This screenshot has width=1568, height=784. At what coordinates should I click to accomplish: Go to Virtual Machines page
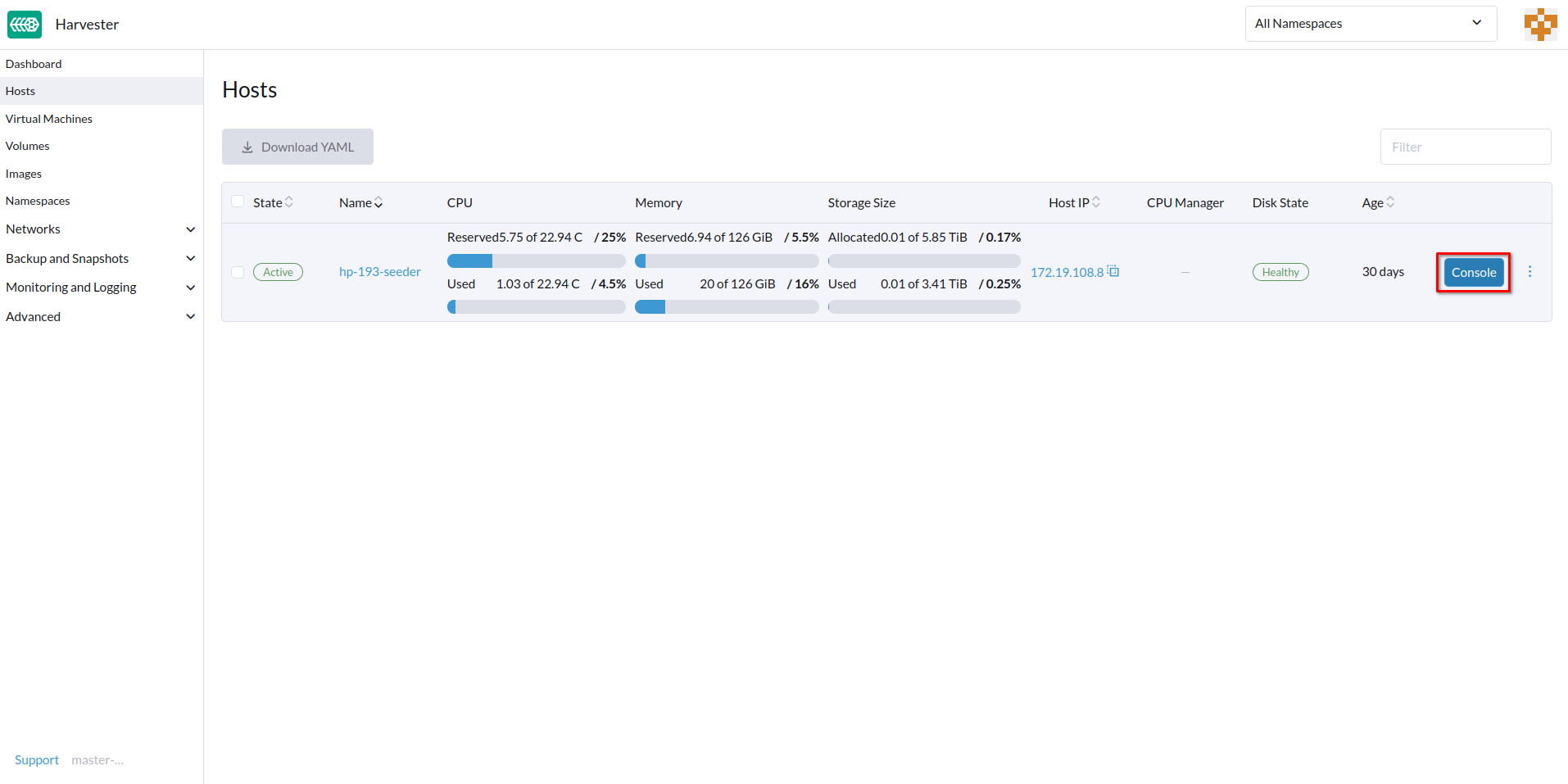pyautogui.click(x=49, y=119)
